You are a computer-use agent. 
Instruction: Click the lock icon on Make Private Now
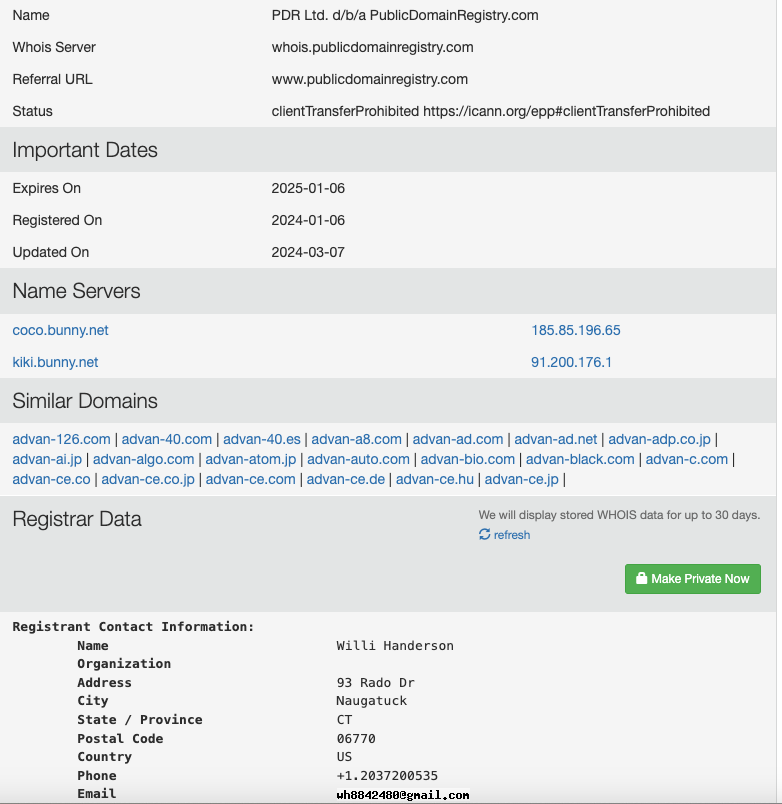[x=641, y=578]
